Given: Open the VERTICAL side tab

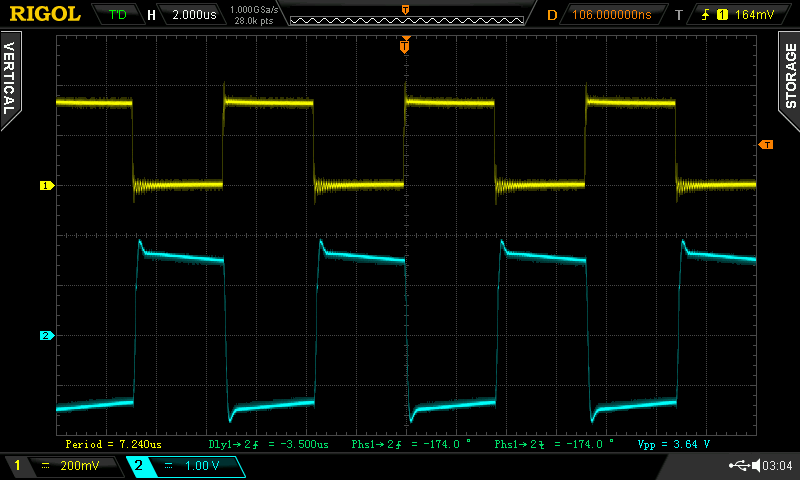Looking at the screenshot, I should 10,79.
